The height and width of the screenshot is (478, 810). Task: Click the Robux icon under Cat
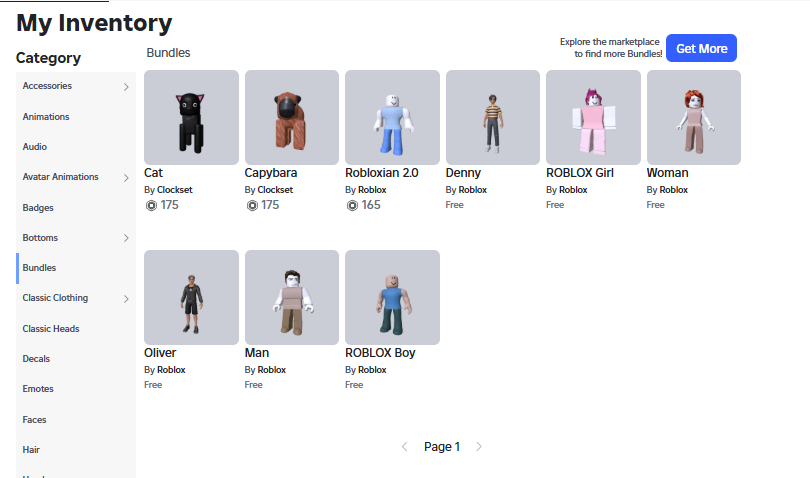point(151,206)
